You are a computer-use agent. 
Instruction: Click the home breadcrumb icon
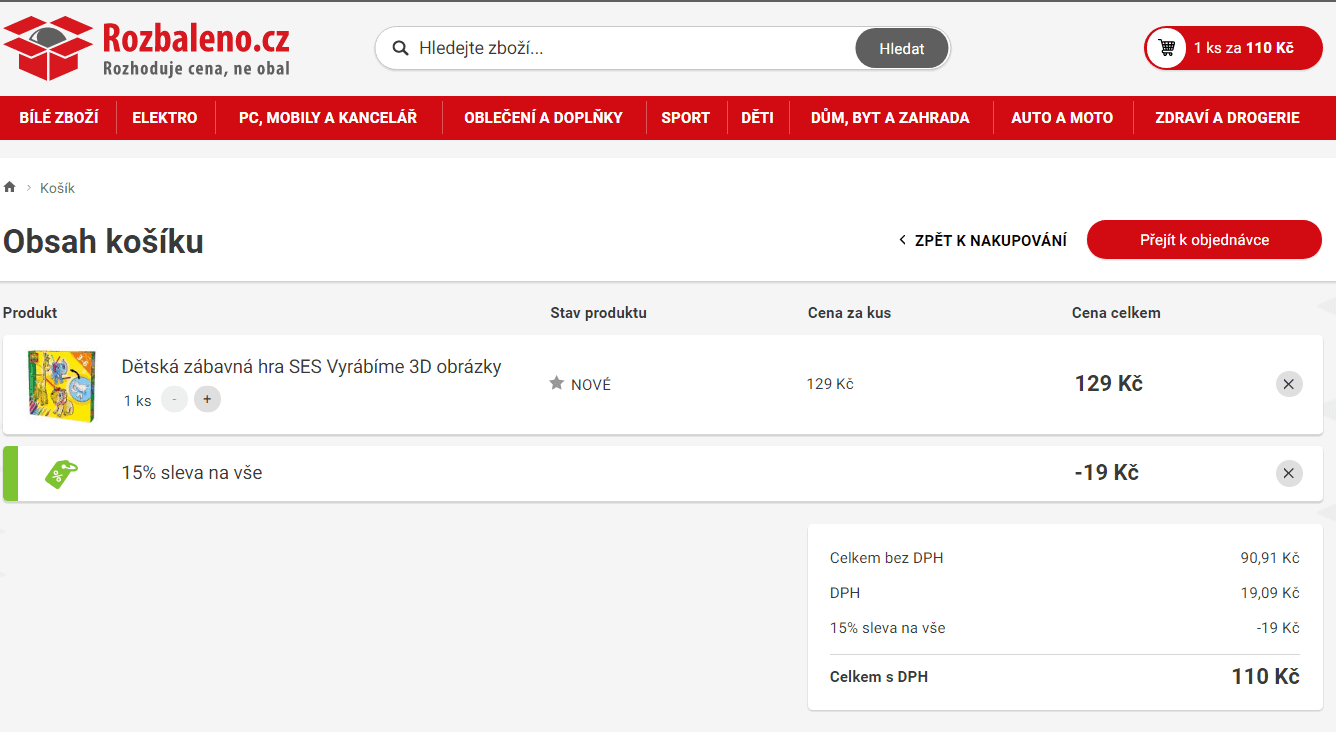pos(10,188)
